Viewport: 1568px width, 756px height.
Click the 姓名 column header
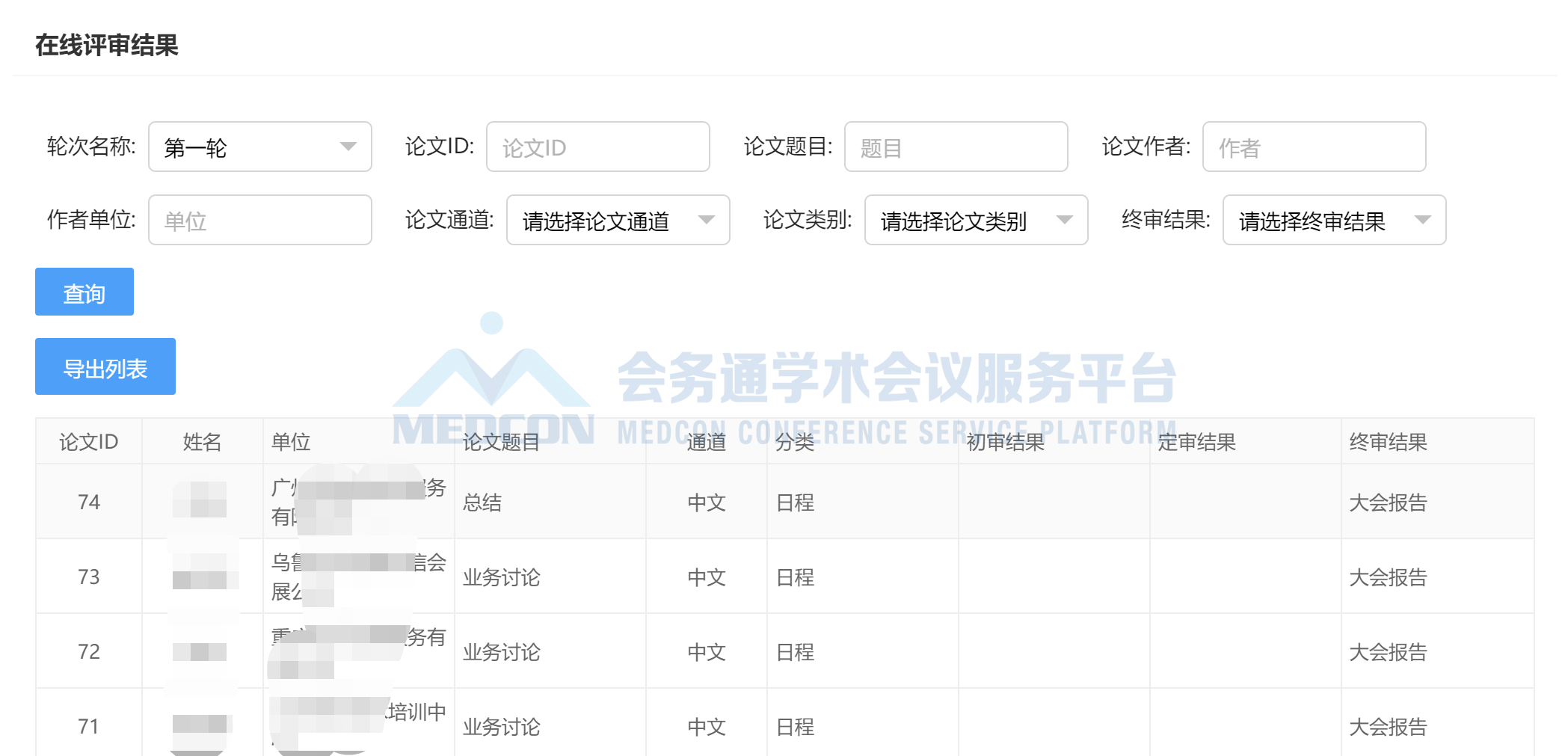pos(202,442)
